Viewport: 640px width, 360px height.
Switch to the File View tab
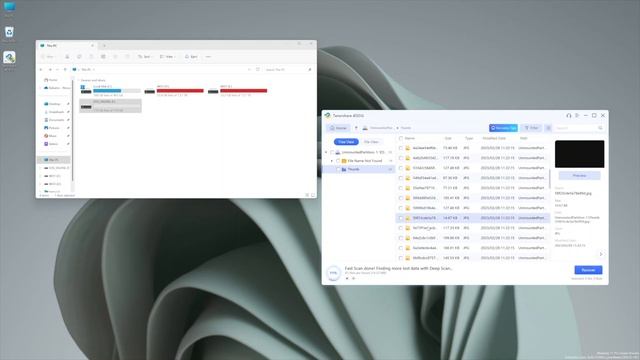(371, 142)
